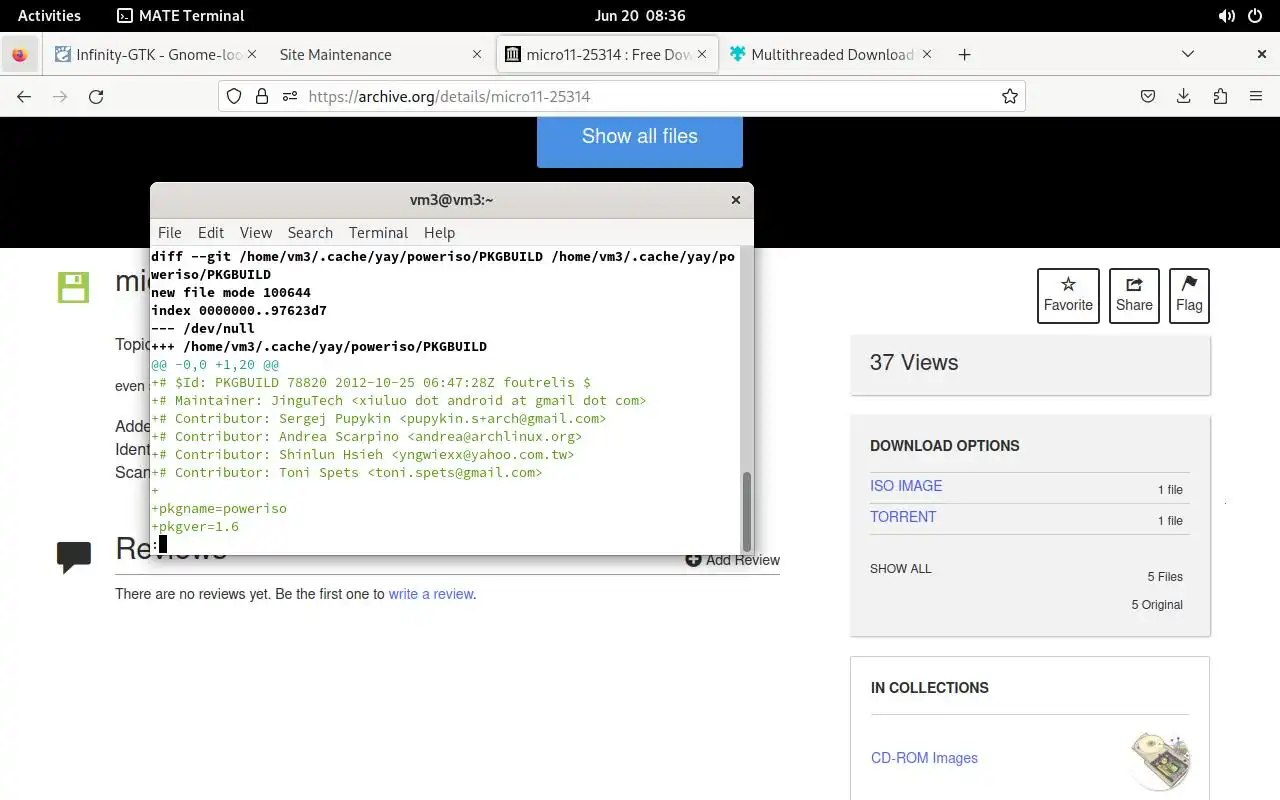Click the browser forward arrow
This screenshot has height=800, width=1280.
pos(60,97)
